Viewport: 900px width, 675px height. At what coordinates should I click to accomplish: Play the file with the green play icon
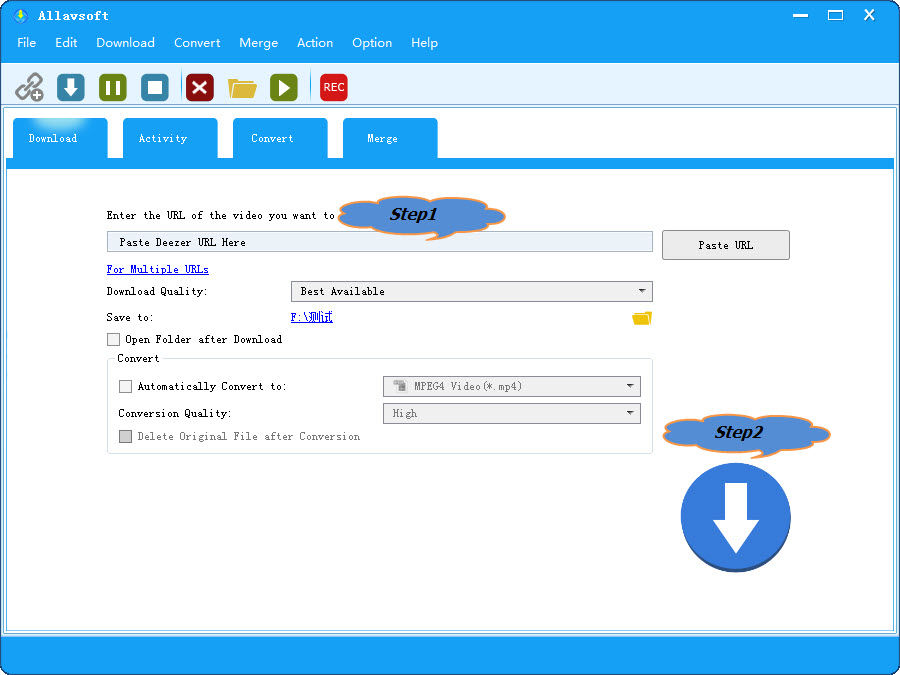[x=284, y=87]
